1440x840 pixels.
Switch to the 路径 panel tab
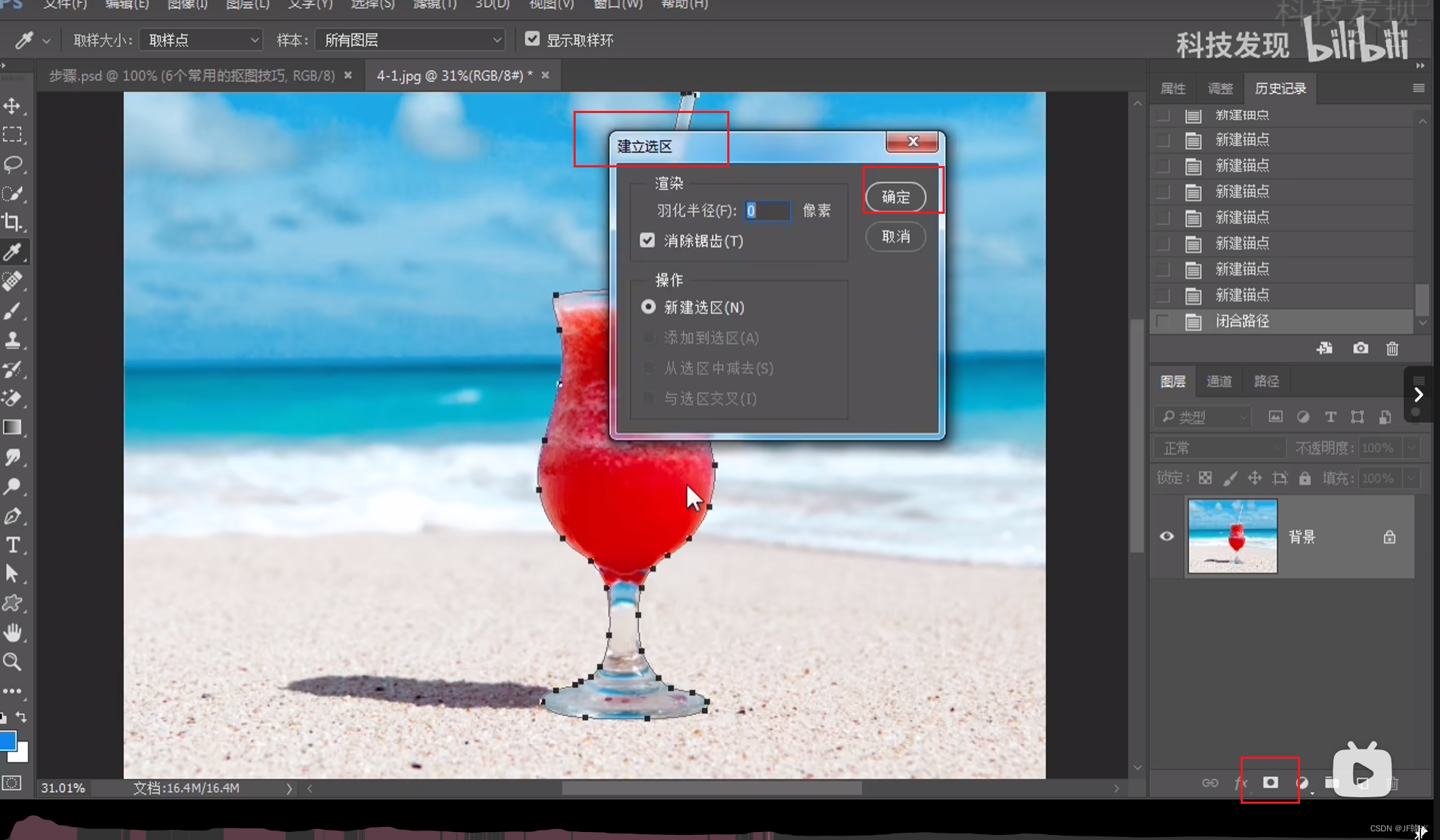pos(1266,381)
